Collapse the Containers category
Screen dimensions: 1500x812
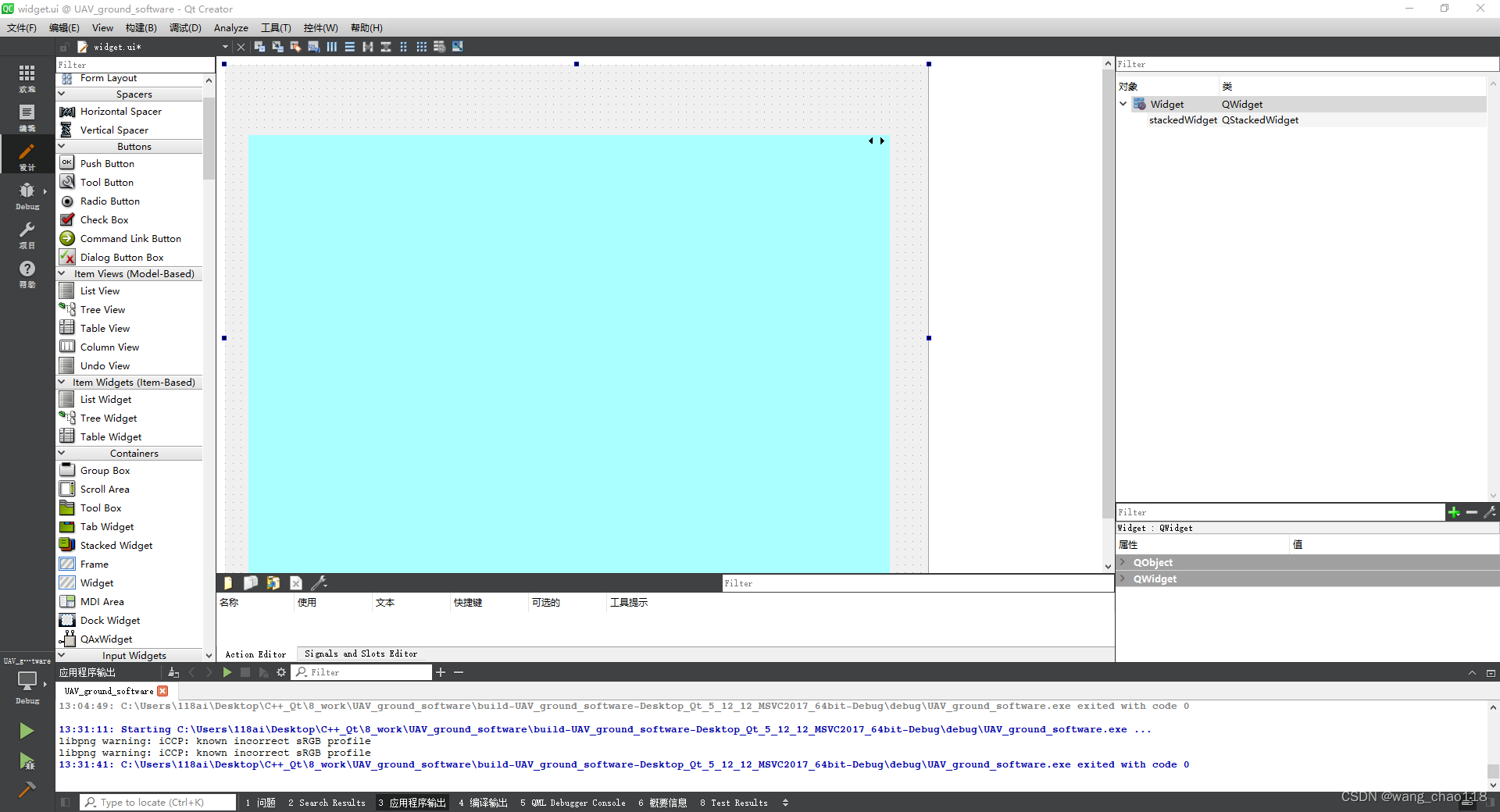pyautogui.click(x=62, y=453)
